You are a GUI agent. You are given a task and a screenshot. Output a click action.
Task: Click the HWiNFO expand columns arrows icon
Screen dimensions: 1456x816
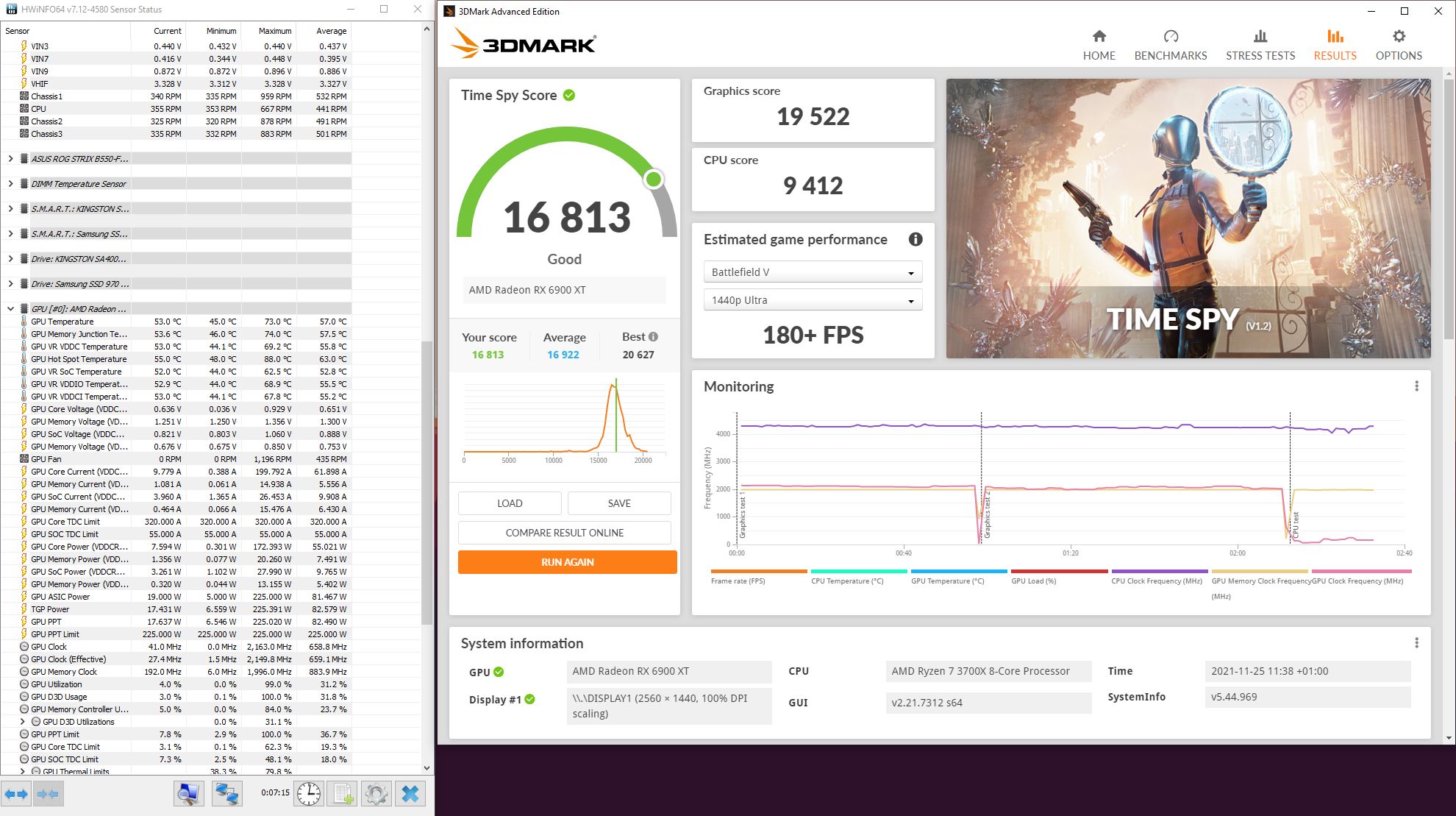coord(16,794)
